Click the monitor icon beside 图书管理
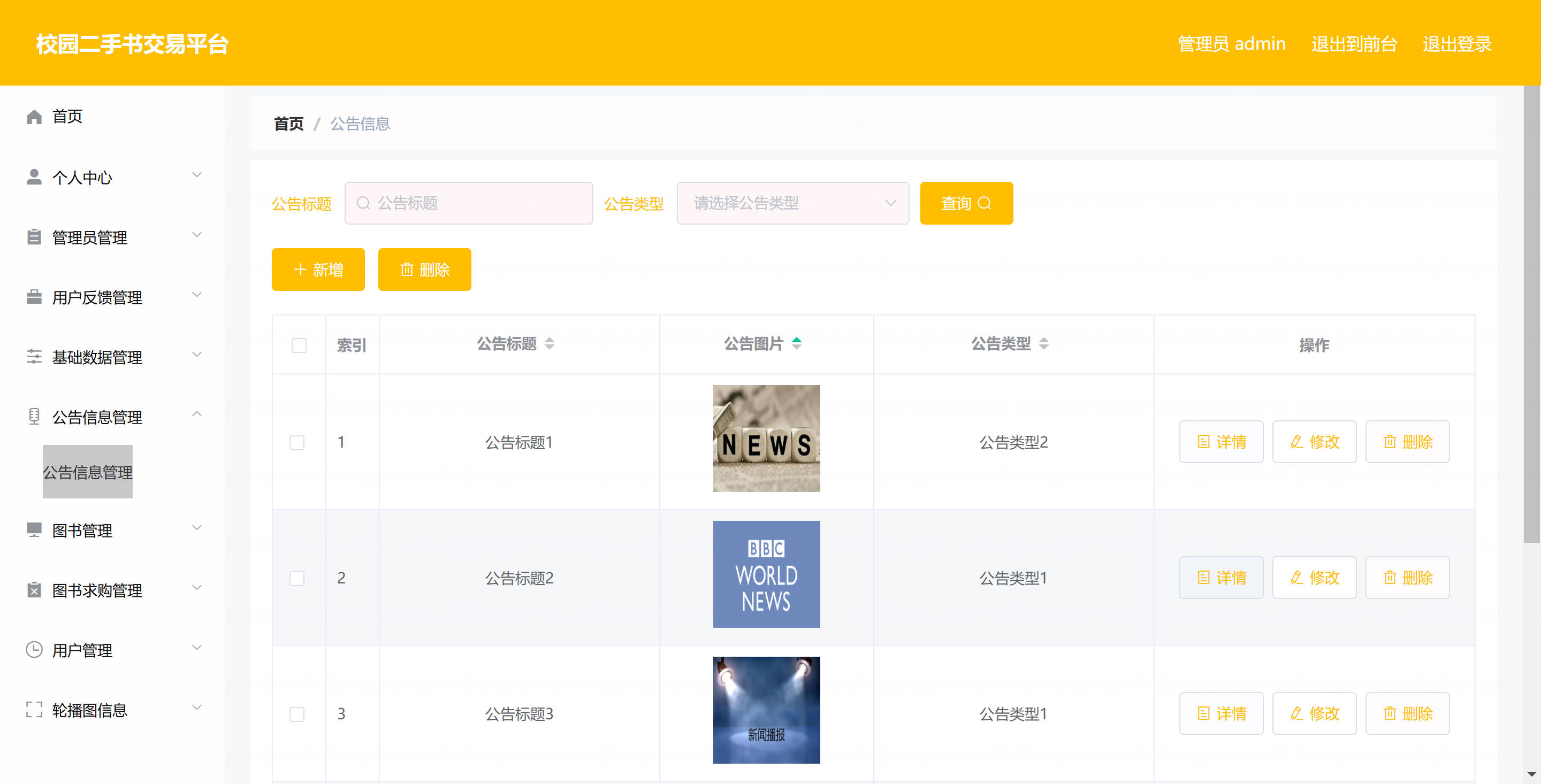 point(34,530)
